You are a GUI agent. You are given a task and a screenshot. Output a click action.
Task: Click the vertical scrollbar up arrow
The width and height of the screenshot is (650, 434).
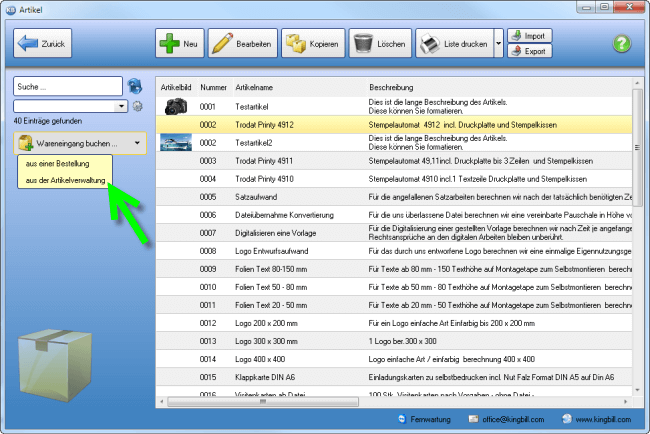coord(637,83)
